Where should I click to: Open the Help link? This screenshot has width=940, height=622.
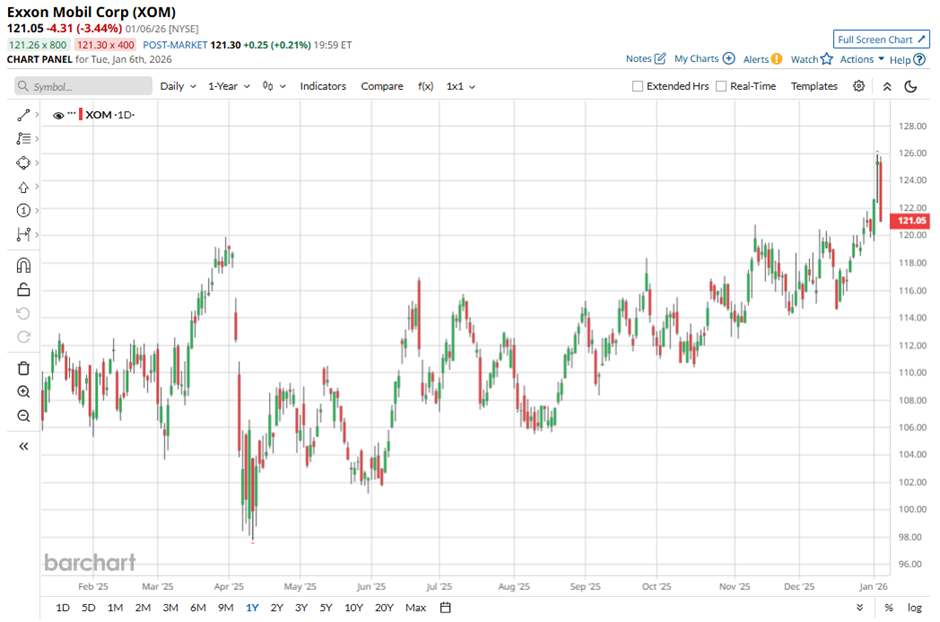907,59
